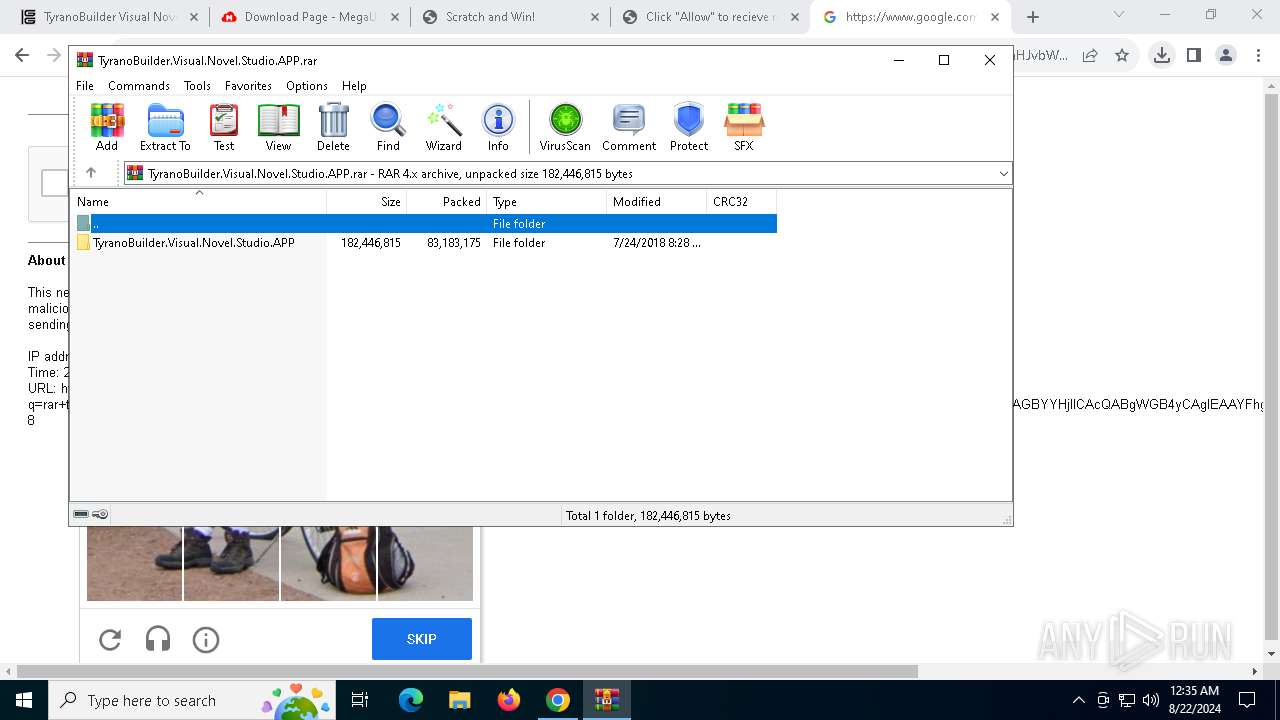Viewport: 1280px width, 720px height.
Task: Open the Find magnifier tool
Action: [x=388, y=127]
